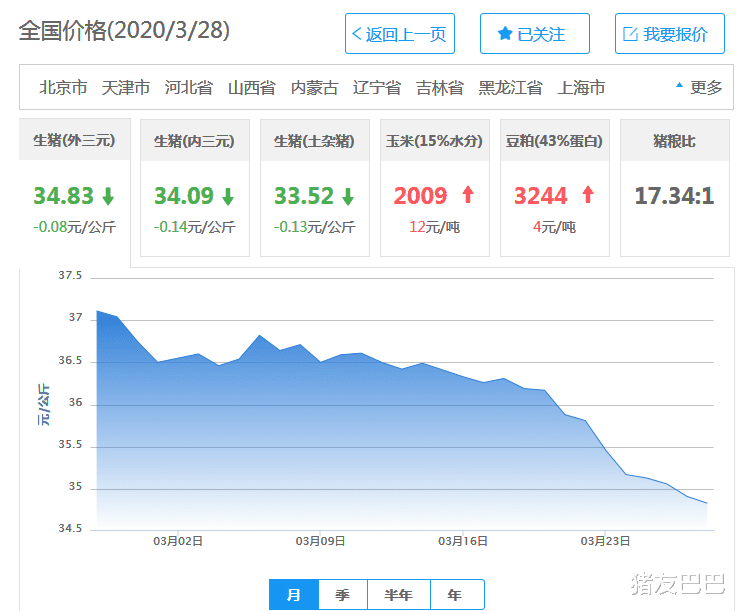
Task: Open the 我要报价 quote button
Action: [x=670, y=33]
